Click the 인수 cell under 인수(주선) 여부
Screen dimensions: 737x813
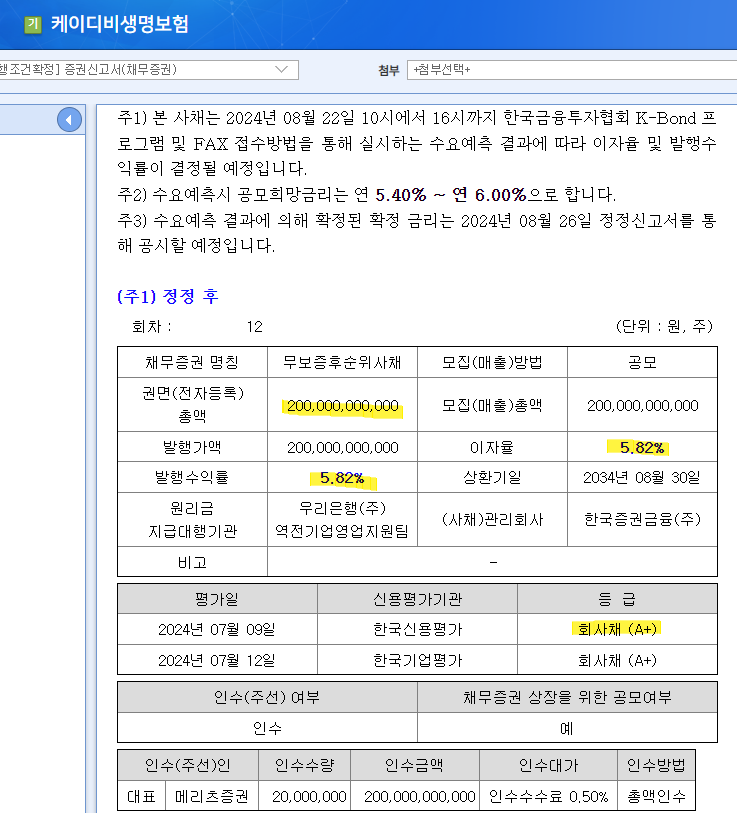tap(267, 728)
